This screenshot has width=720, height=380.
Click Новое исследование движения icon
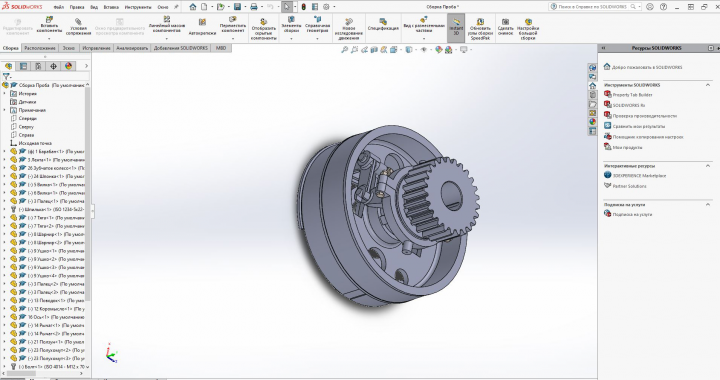(349, 21)
